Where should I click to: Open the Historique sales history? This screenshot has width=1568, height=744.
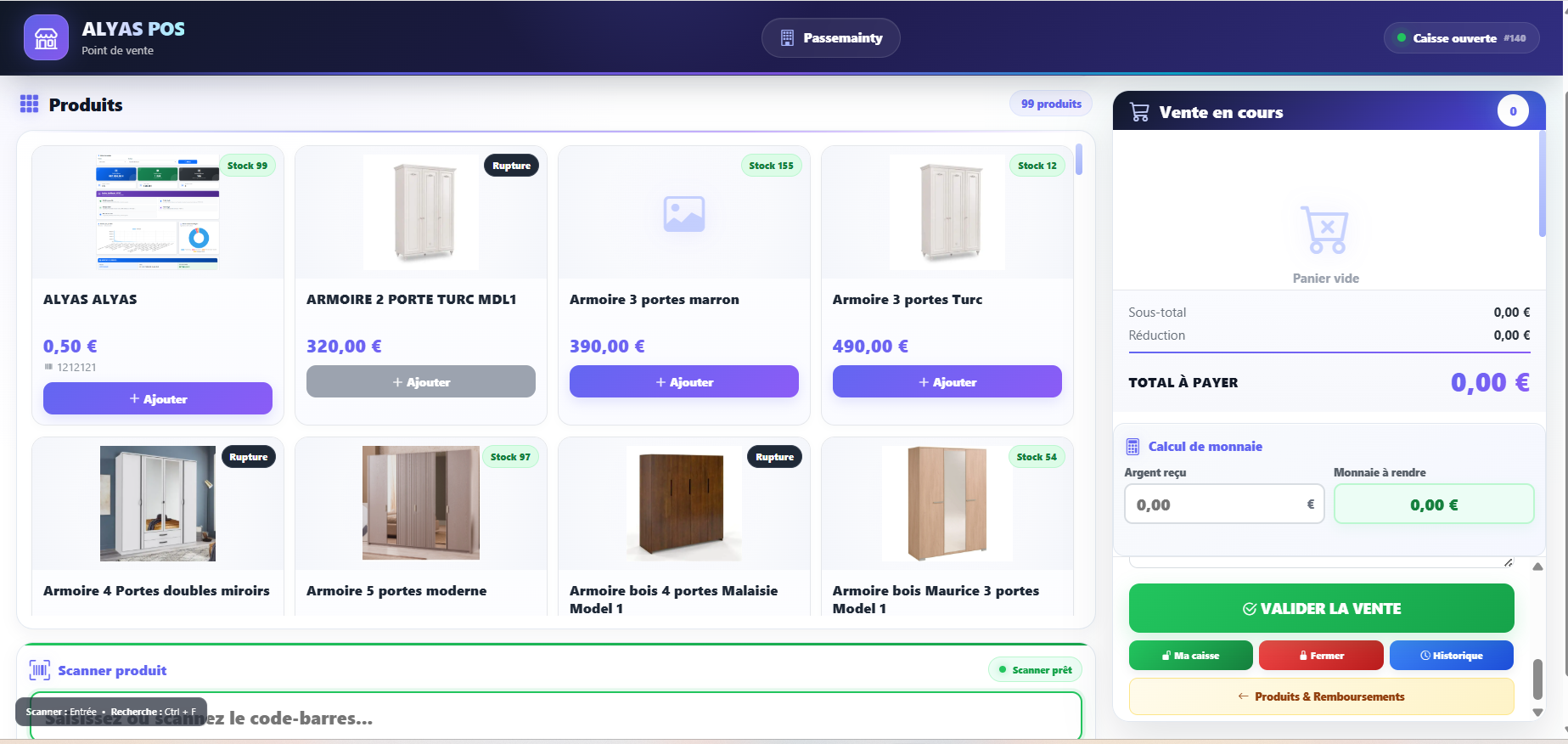(x=1452, y=656)
